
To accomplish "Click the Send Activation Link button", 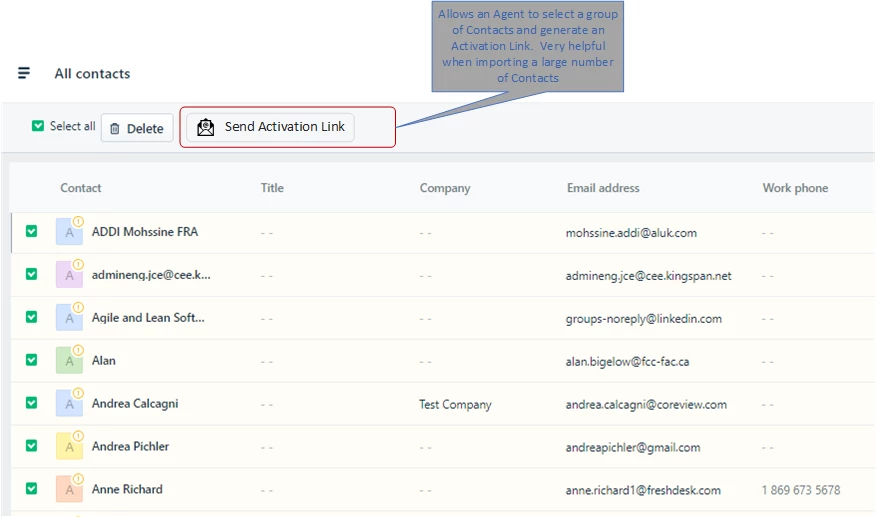I will click(x=270, y=127).
